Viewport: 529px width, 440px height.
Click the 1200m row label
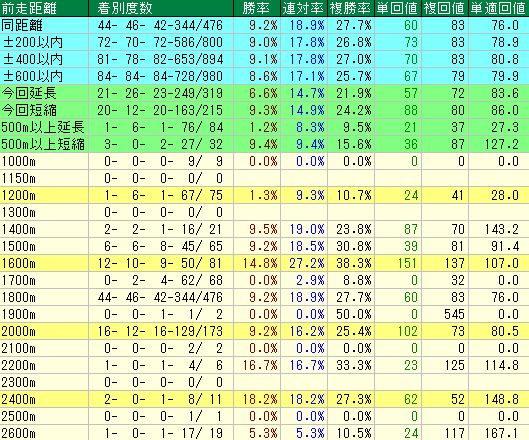coord(19,195)
